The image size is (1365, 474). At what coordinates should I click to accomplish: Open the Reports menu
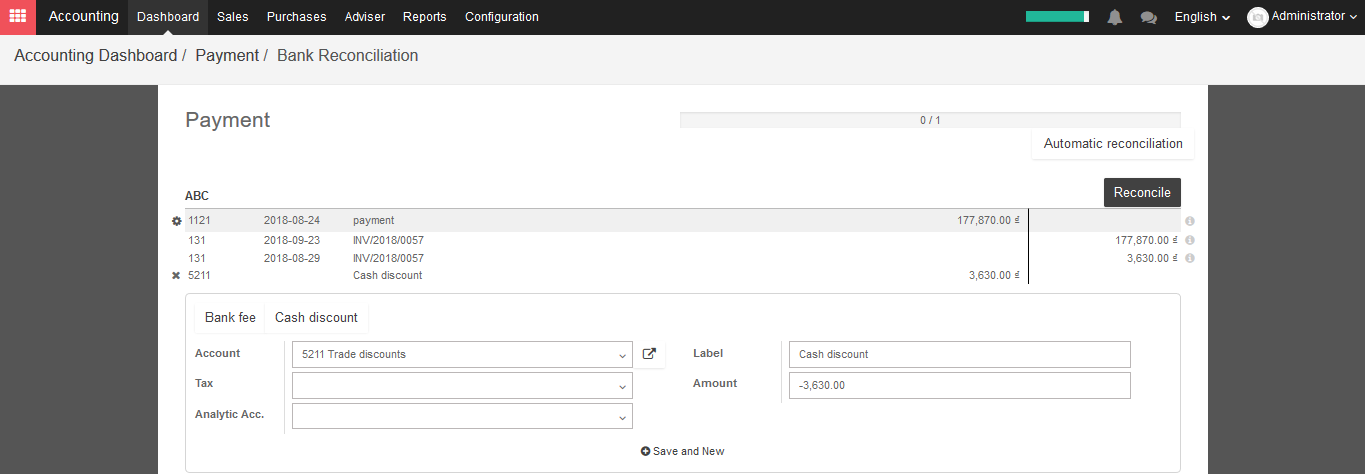(x=425, y=17)
